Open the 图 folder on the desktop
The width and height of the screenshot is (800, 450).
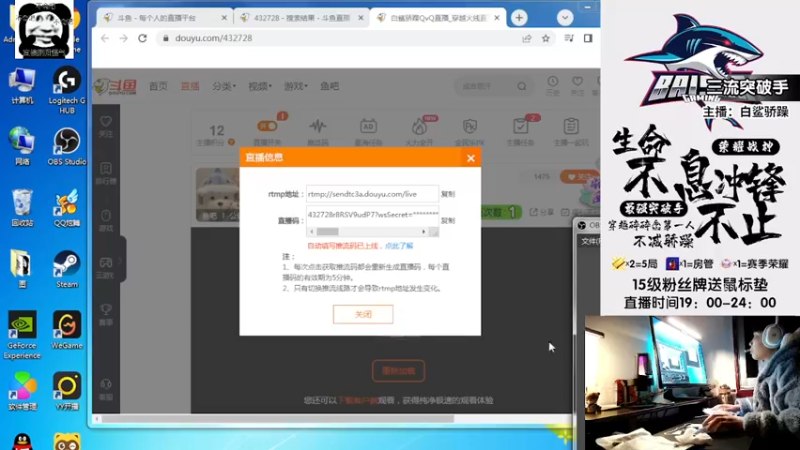pyautogui.click(x=22, y=269)
